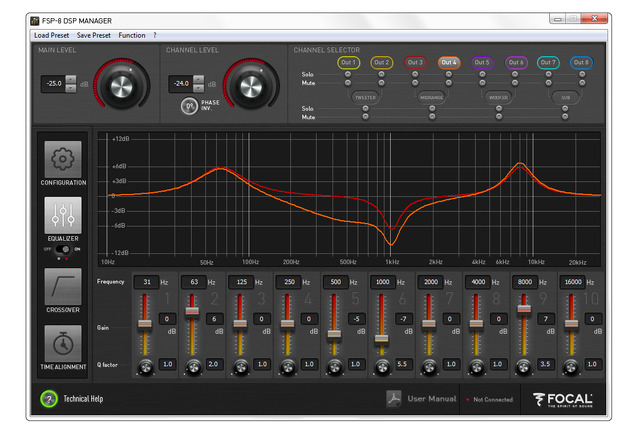Open the User Manual PDF icon
The image size is (640, 426).
coord(394,399)
